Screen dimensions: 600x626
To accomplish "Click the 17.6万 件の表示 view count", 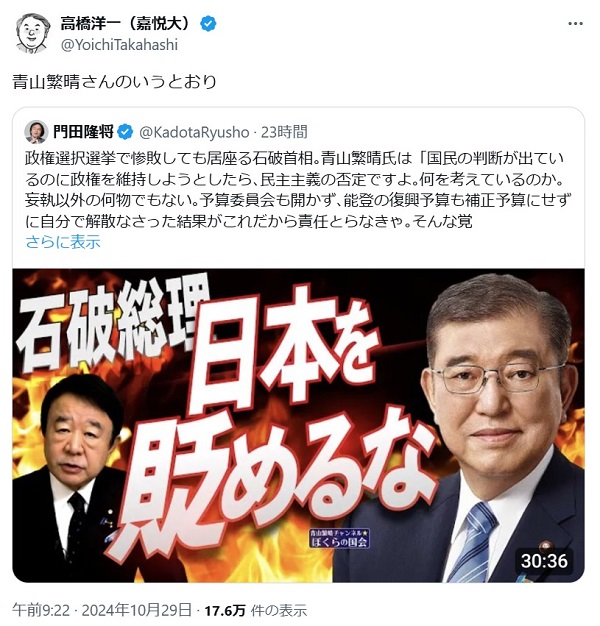I will [x=256, y=610].
